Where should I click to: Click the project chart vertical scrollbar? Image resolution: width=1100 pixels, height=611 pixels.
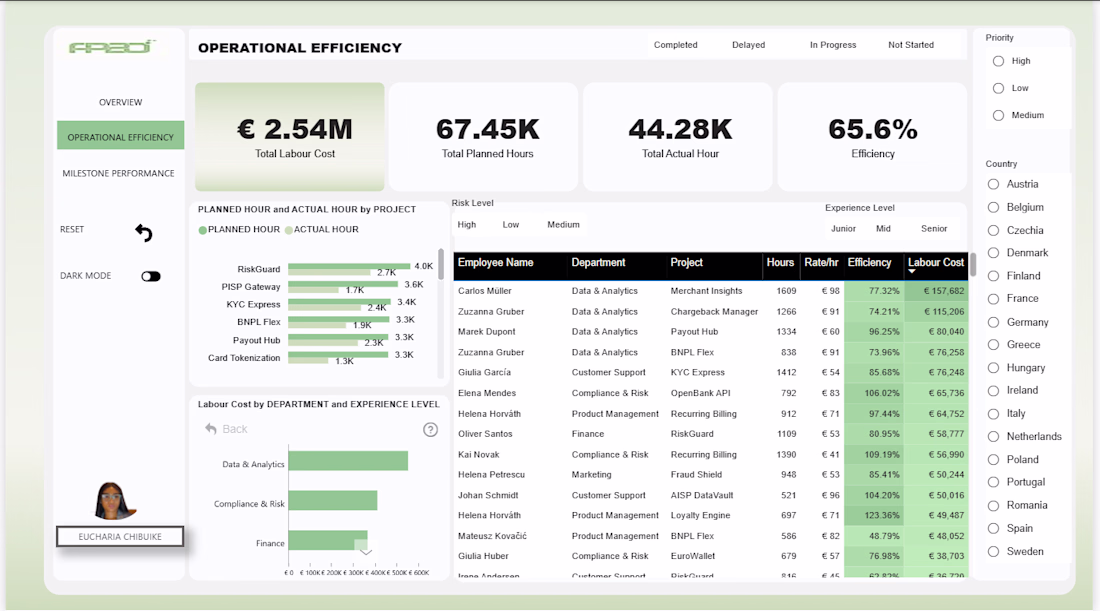[441, 264]
